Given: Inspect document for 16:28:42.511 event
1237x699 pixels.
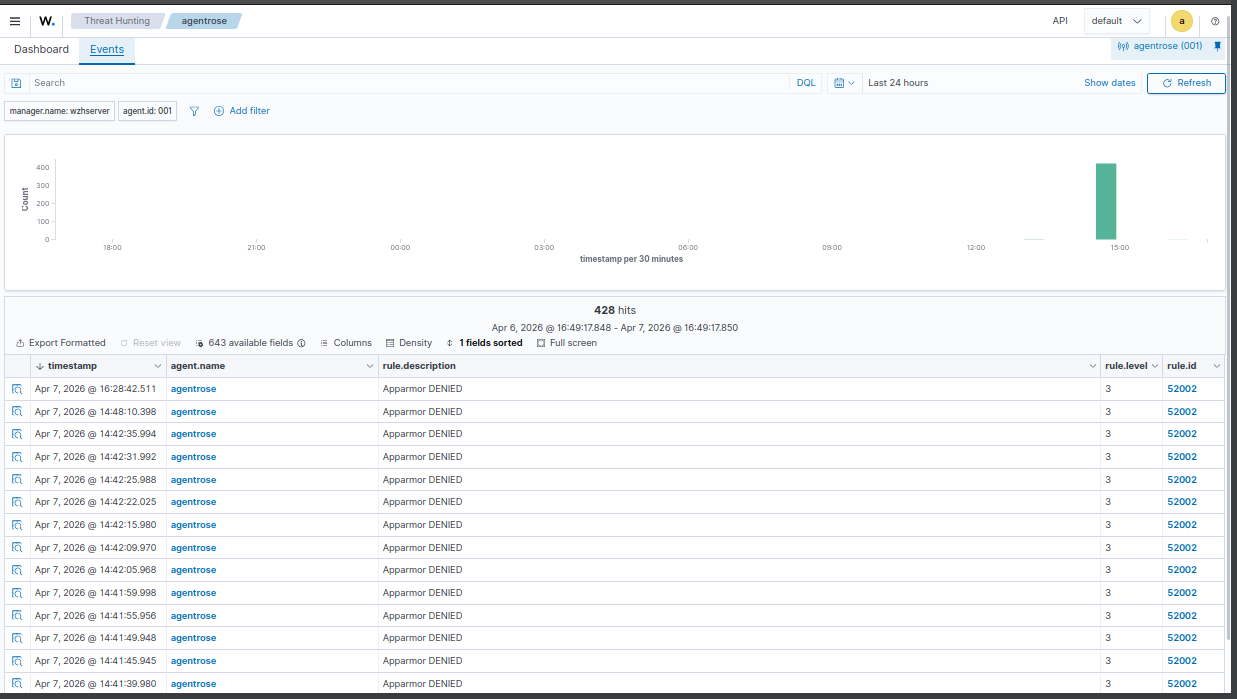Looking at the screenshot, I should [x=17, y=389].
